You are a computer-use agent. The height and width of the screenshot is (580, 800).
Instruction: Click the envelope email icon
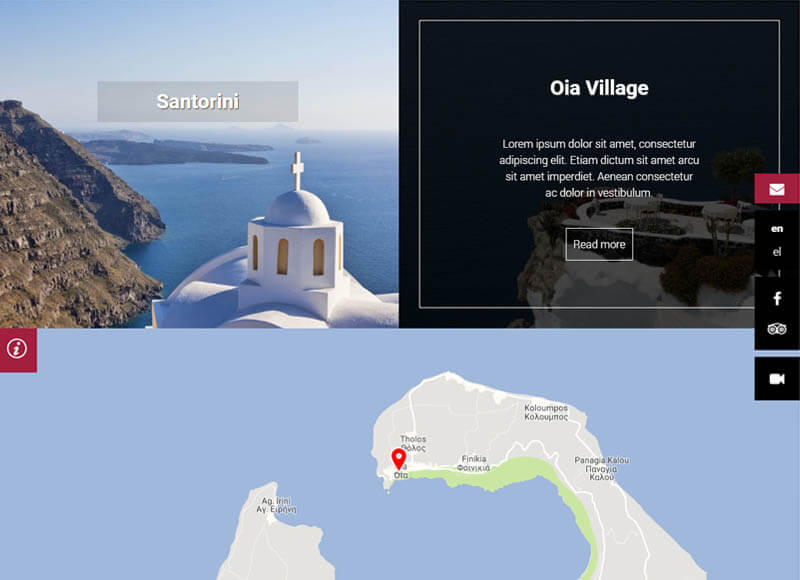(x=777, y=189)
